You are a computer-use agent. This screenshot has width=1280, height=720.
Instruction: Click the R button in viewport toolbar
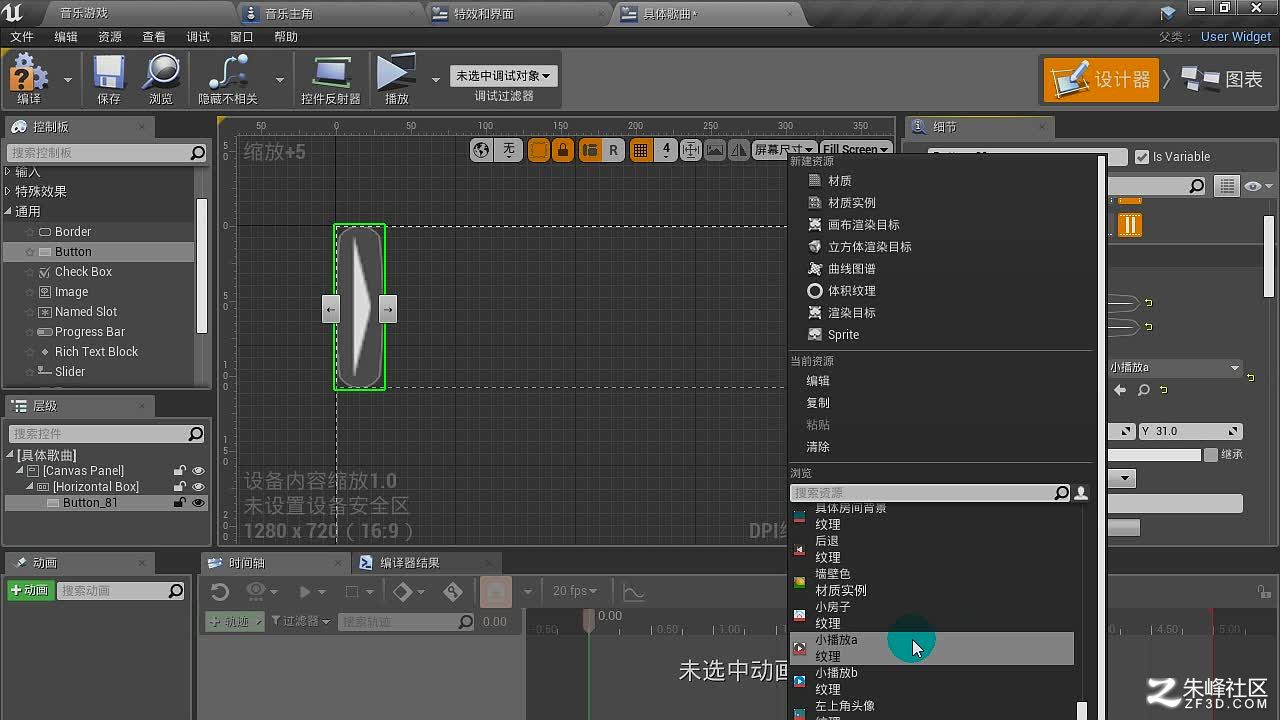tap(613, 150)
